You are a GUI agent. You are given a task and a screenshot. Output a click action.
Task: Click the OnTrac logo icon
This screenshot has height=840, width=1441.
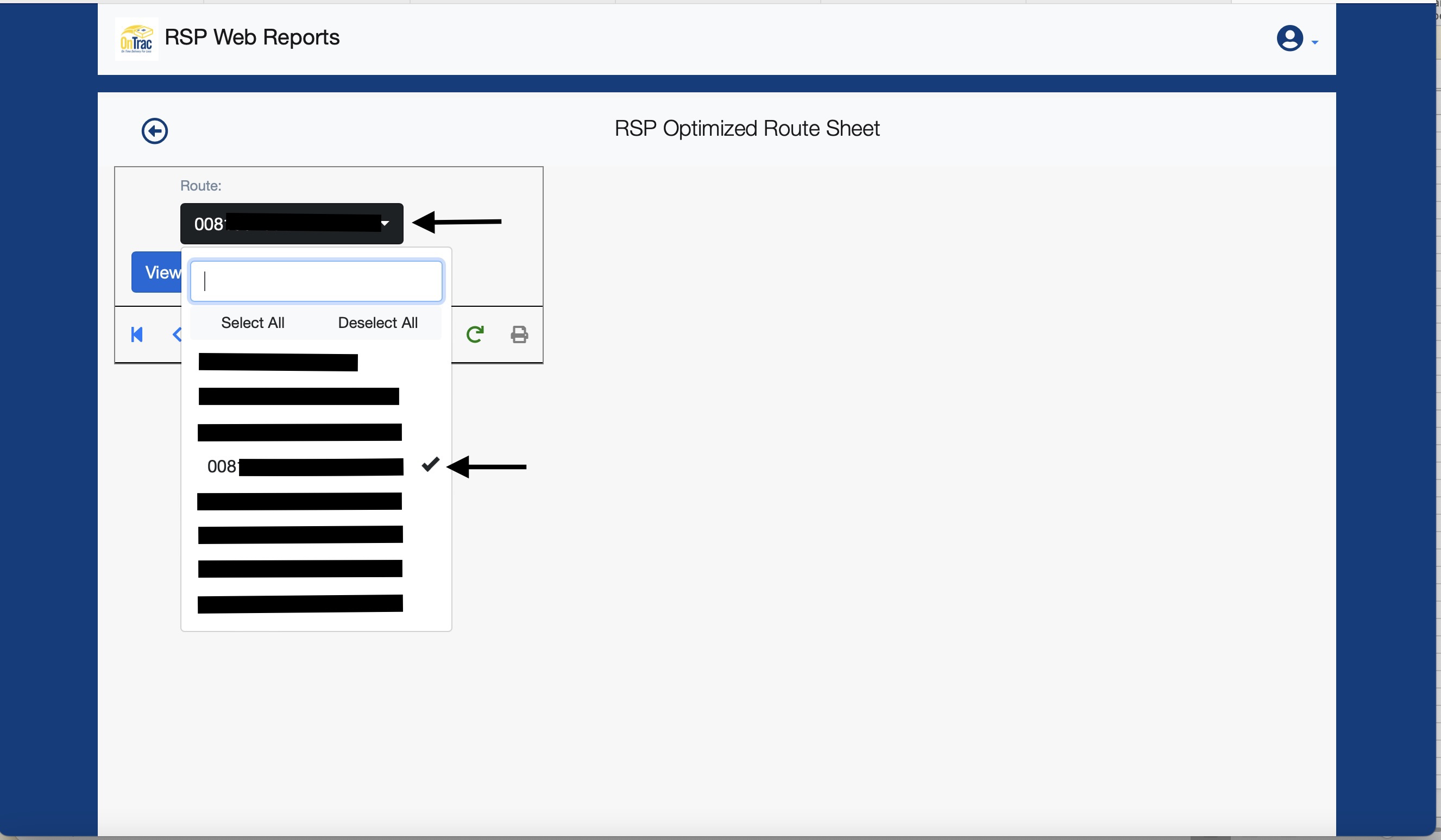(x=136, y=39)
